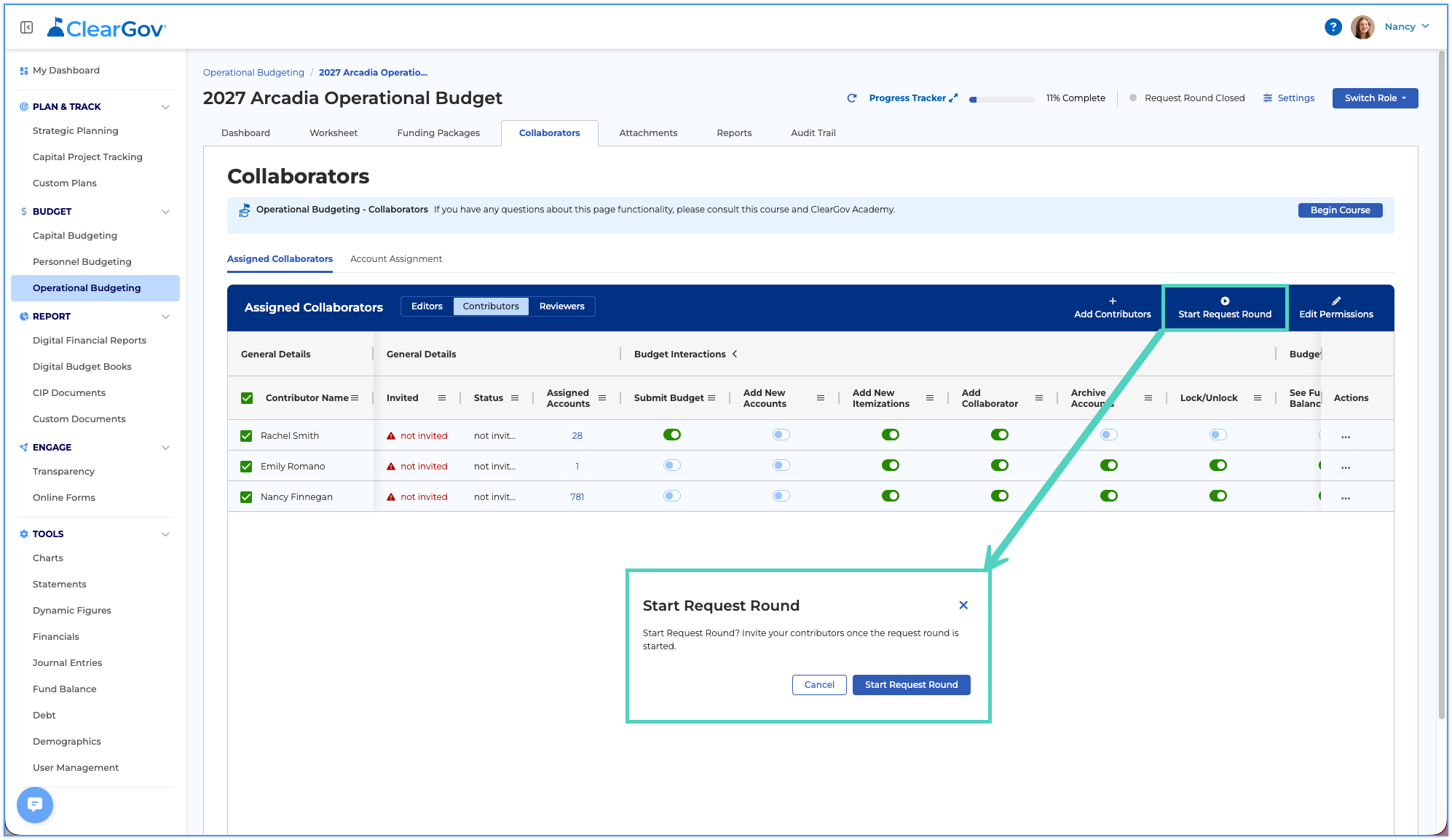Open the chat support bubble icon
This screenshot has height=840, width=1452.
click(x=35, y=804)
